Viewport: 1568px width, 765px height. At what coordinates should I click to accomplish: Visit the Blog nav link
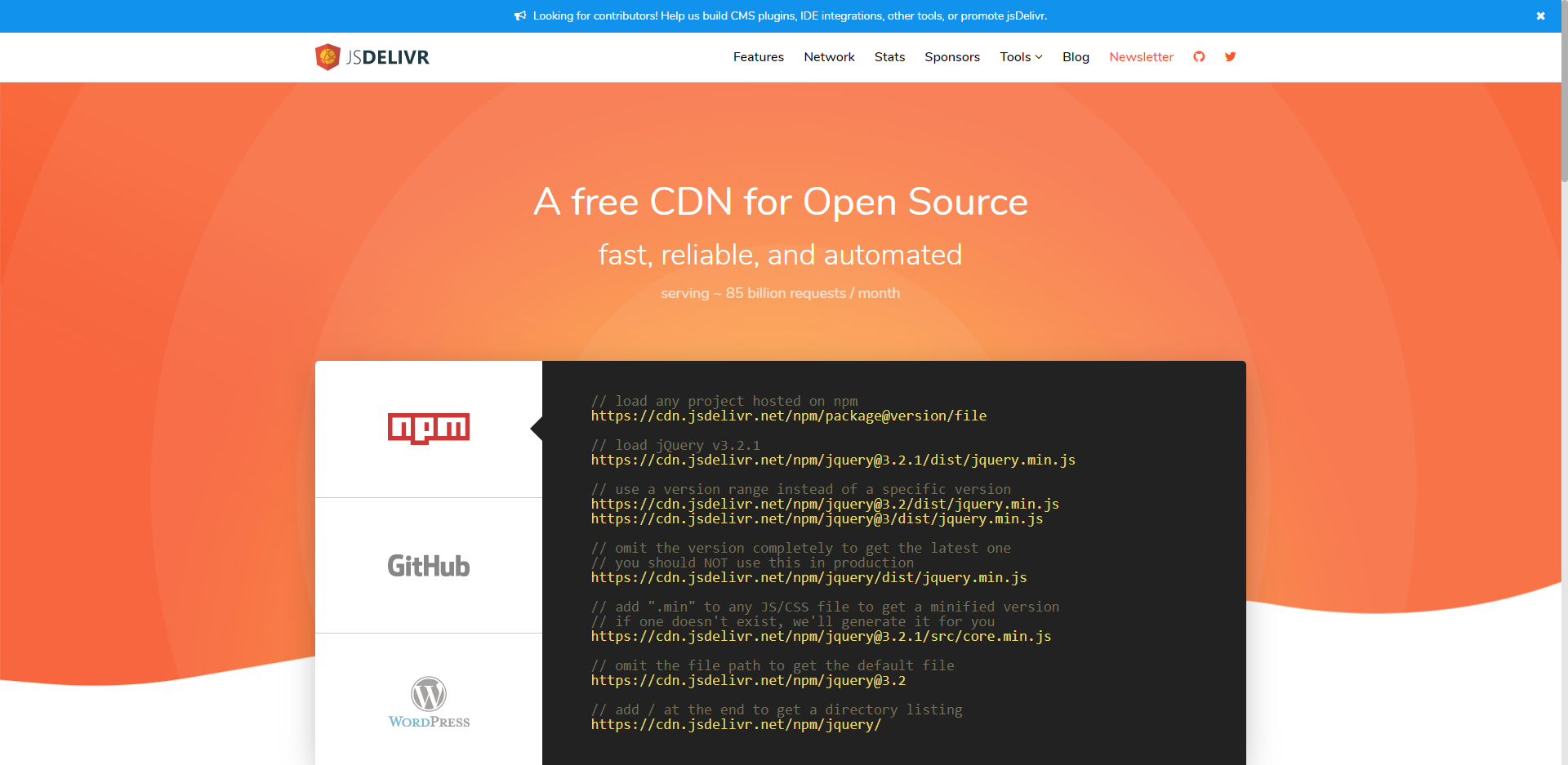(1076, 57)
